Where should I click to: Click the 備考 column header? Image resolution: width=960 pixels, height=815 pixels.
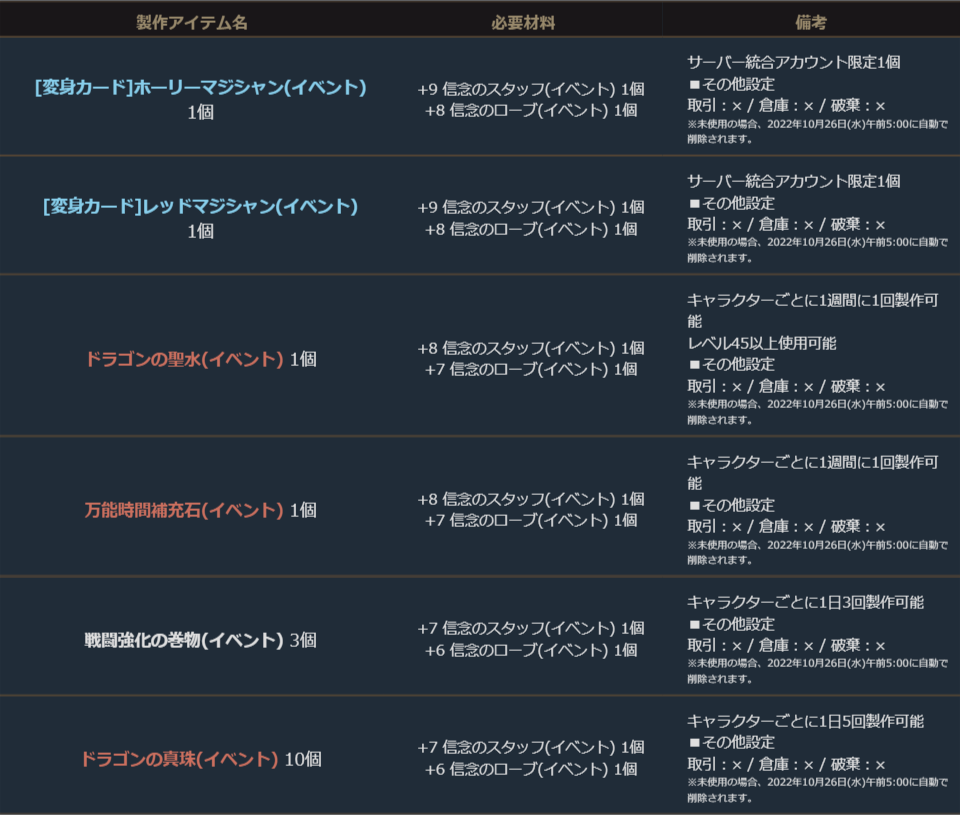[x=811, y=22]
